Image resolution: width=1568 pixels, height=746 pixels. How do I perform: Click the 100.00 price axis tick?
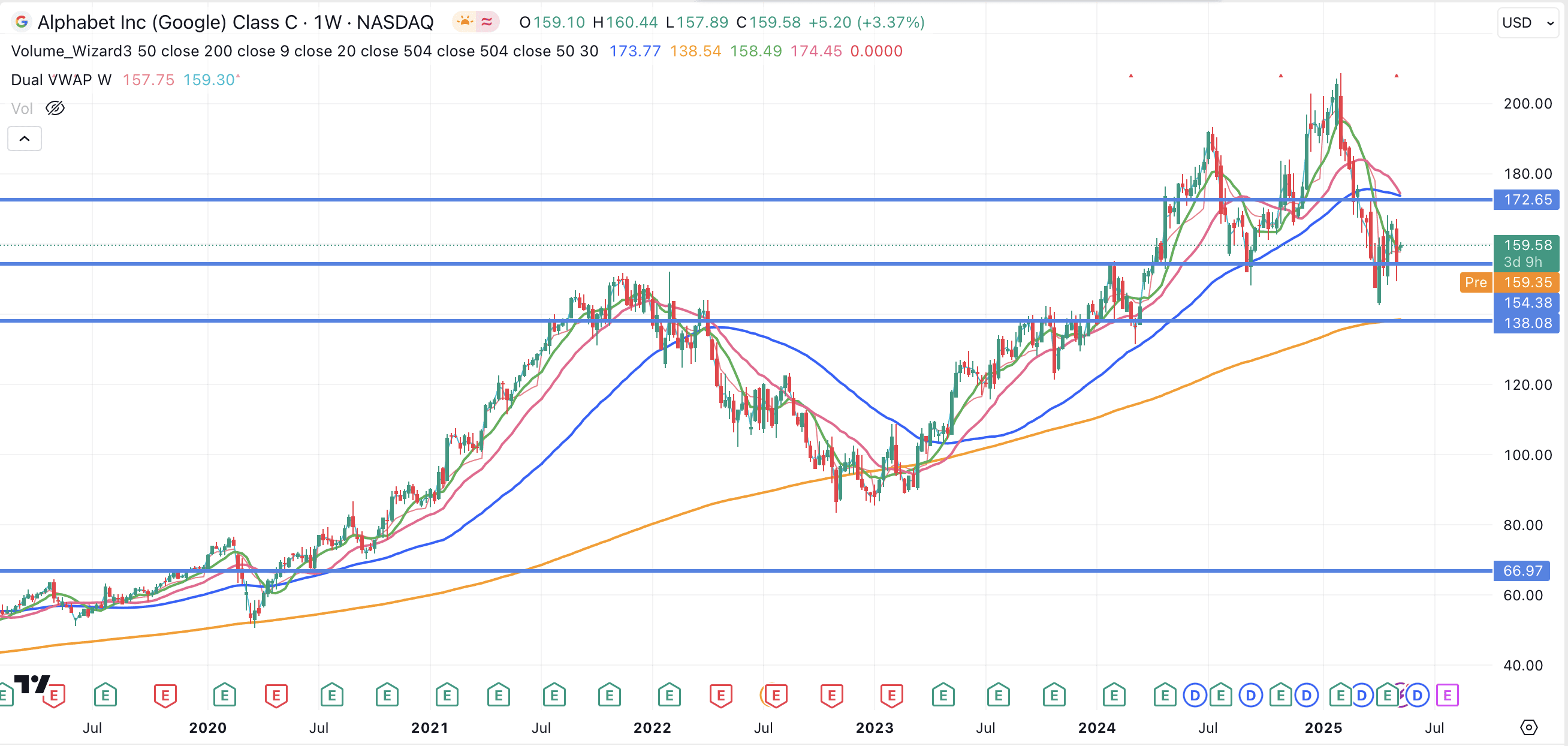tap(1528, 455)
